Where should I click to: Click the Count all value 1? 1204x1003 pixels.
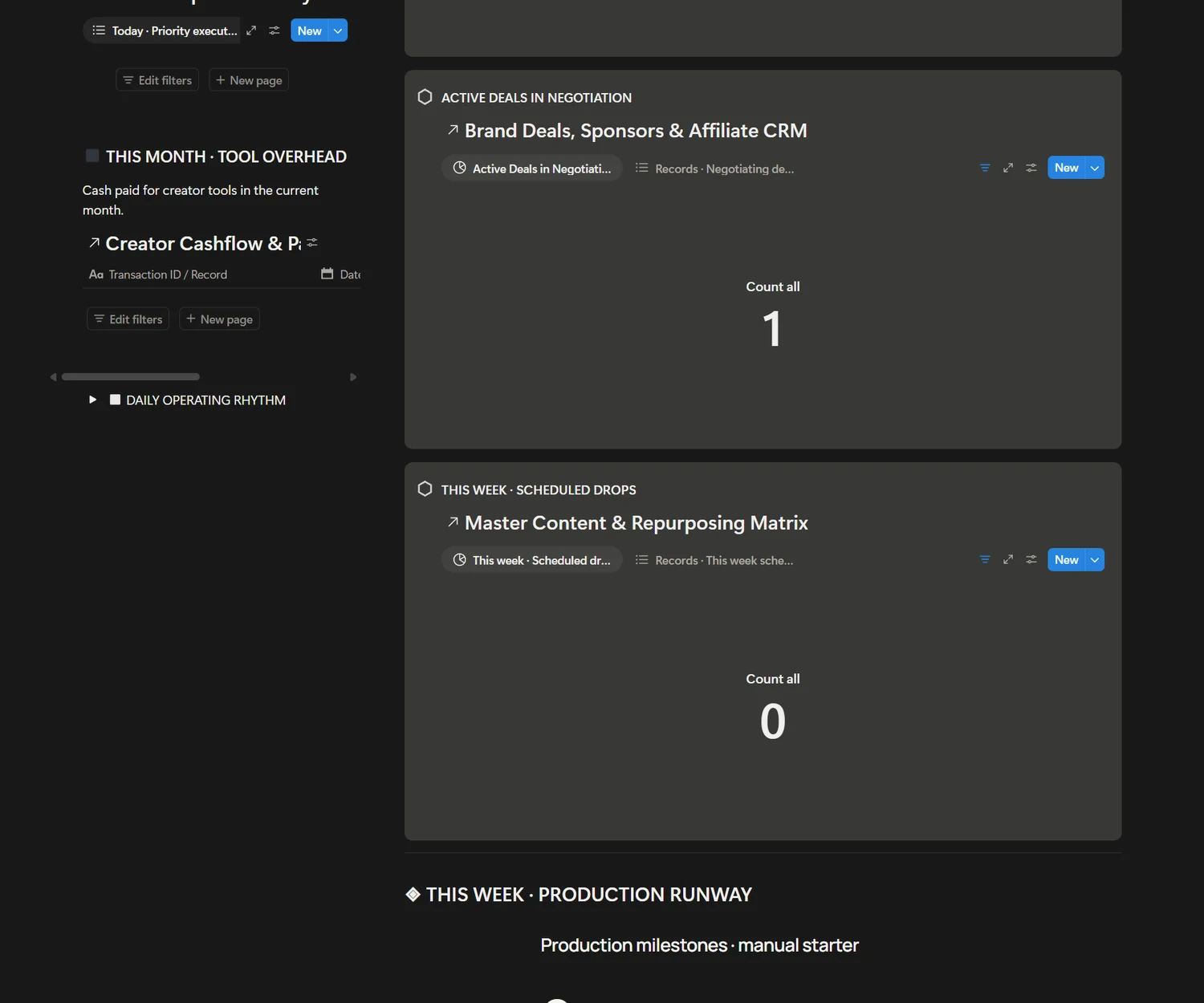point(772,329)
